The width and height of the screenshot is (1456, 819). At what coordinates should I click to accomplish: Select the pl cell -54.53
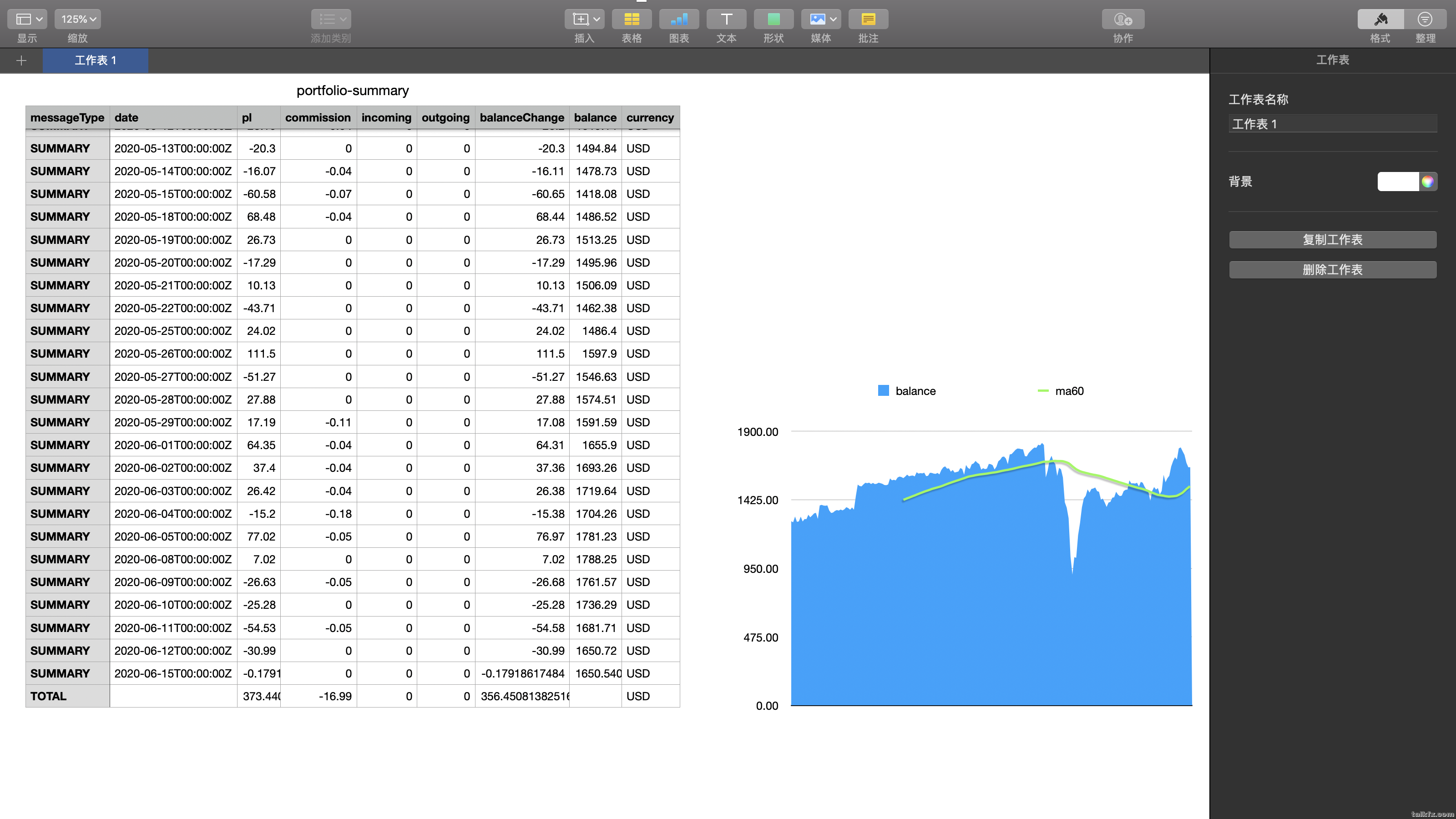pos(259,628)
